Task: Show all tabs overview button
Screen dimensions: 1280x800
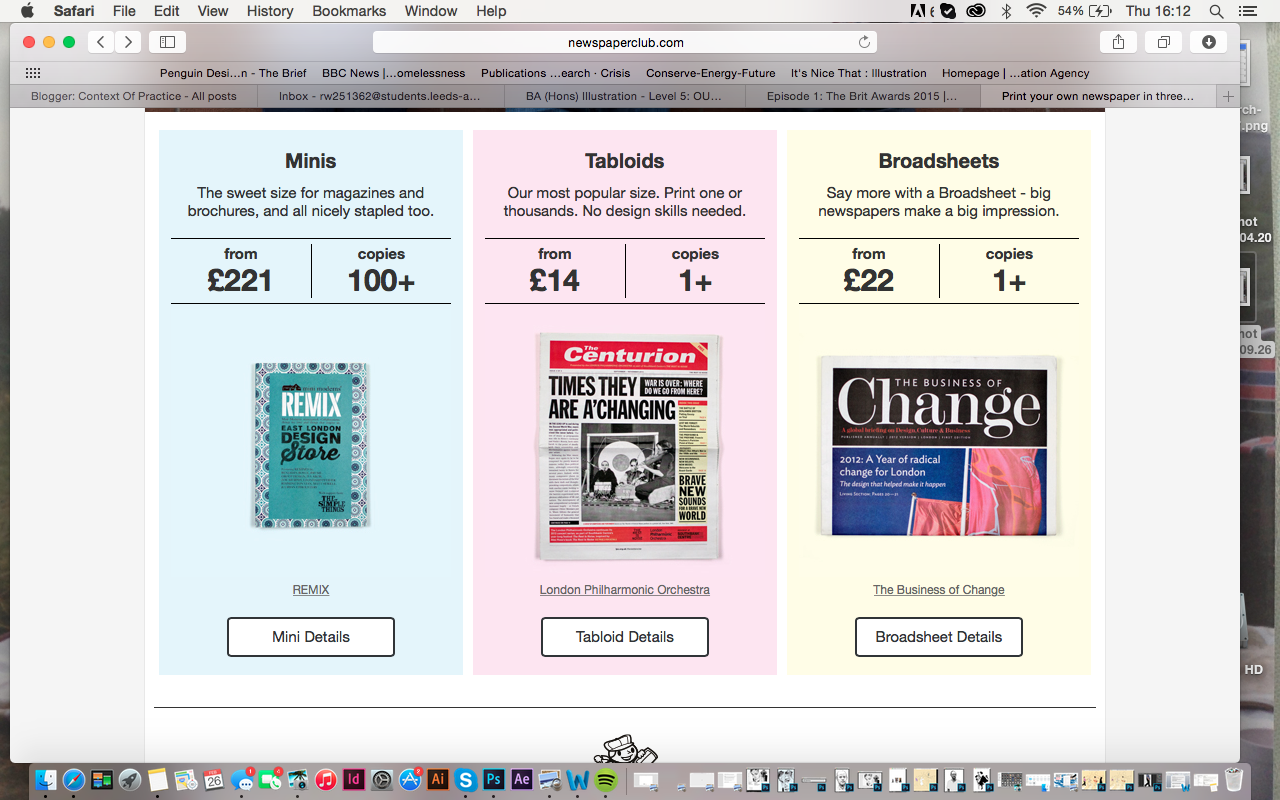Action: pyautogui.click(x=1164, y=42)
